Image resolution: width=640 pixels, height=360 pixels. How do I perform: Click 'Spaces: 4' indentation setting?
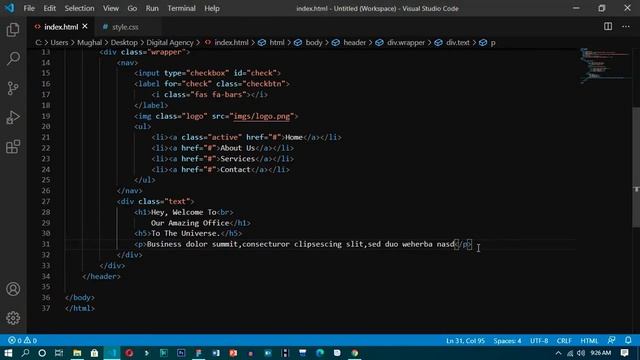point(507,340)
